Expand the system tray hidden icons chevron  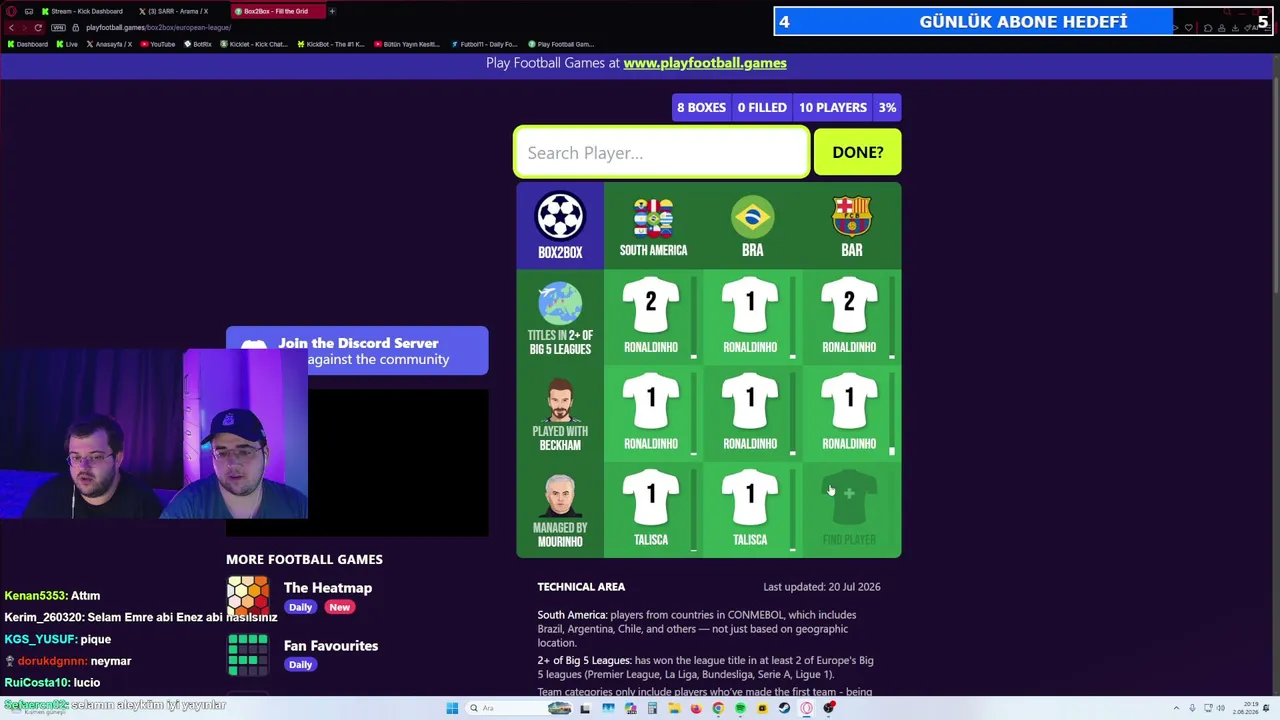pyautogui.click(x=1176, y=708)
